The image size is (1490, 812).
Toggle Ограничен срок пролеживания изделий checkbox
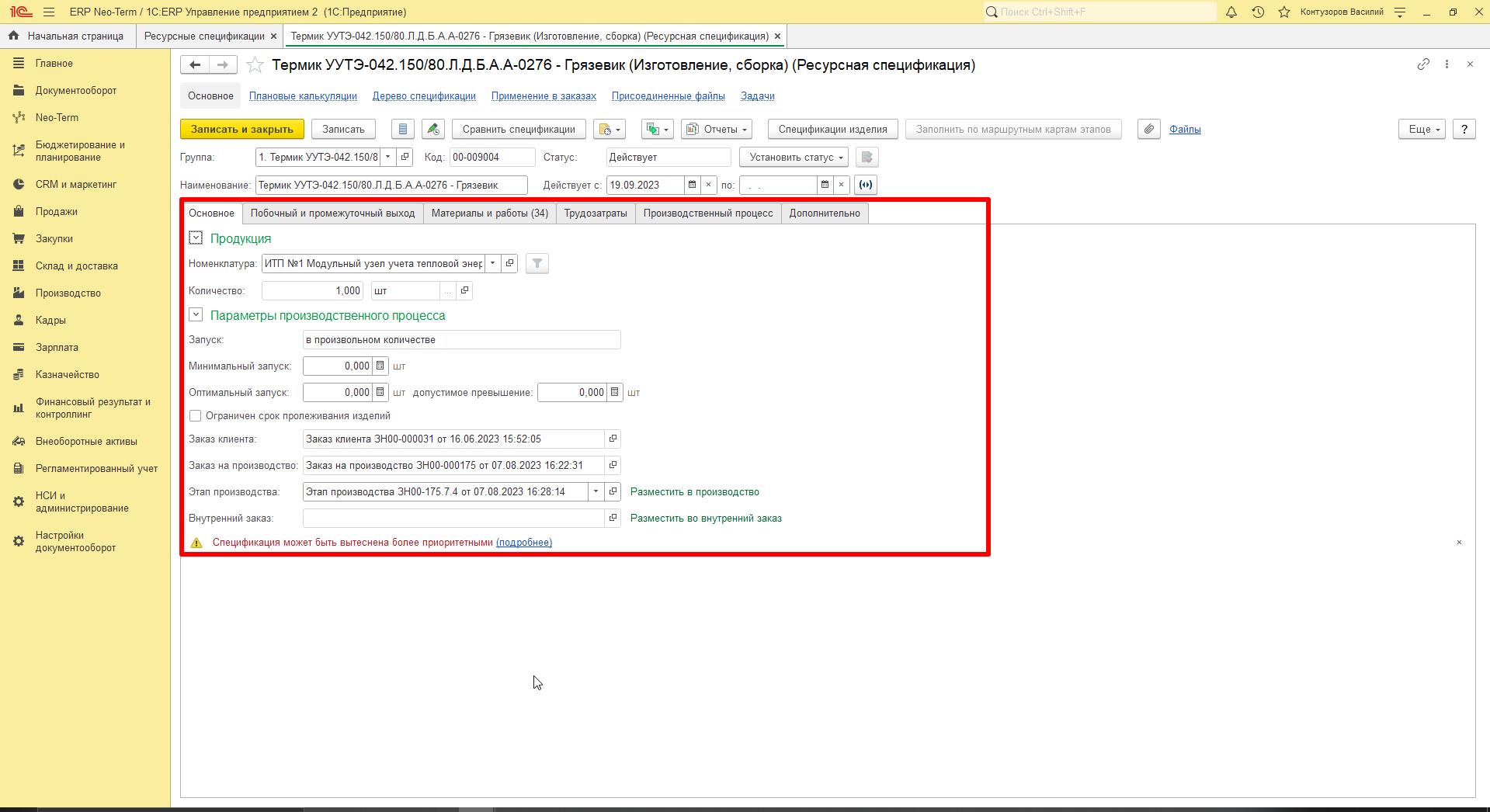(196, 416)
